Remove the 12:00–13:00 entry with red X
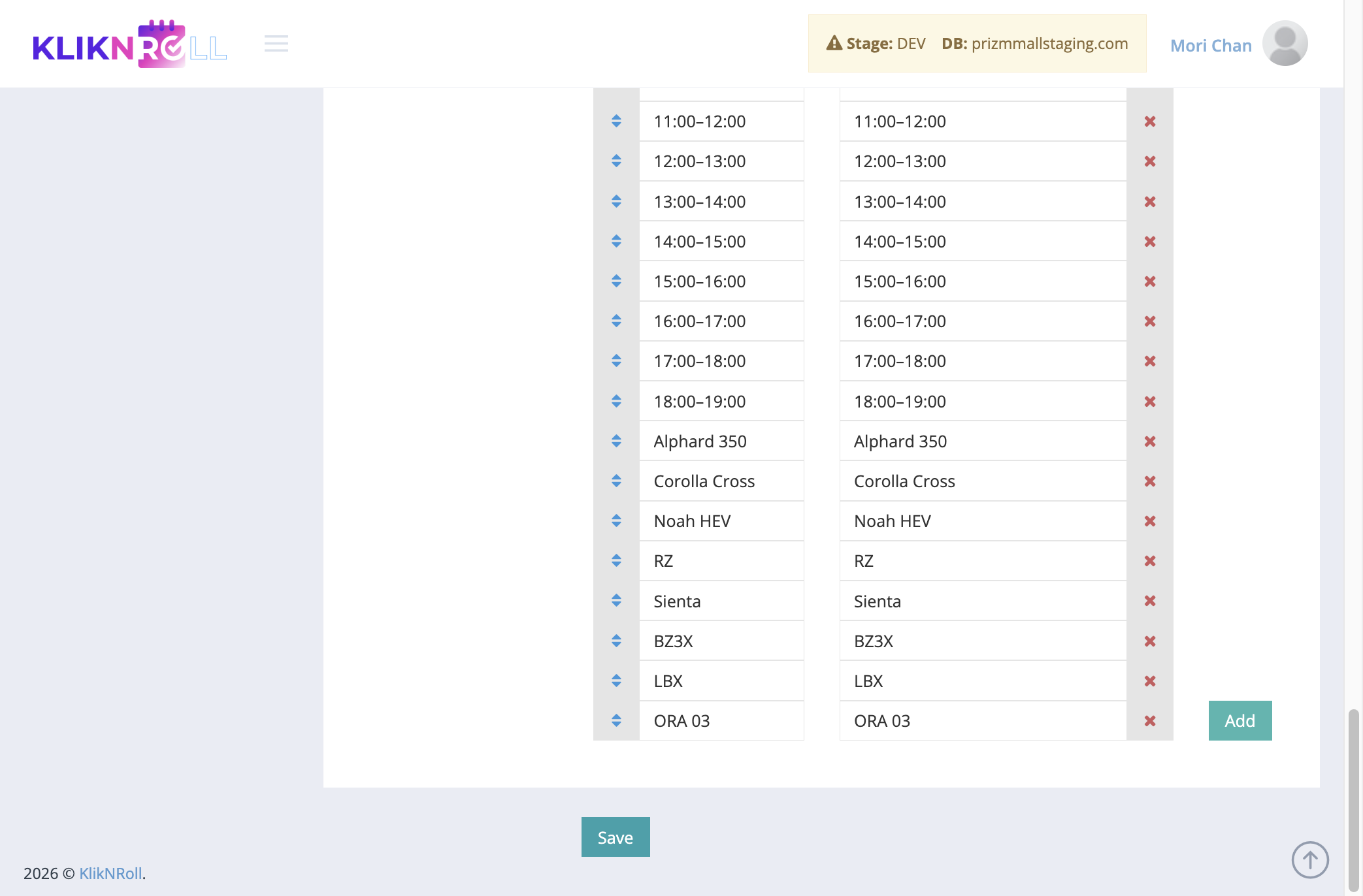 [1150, 161]
